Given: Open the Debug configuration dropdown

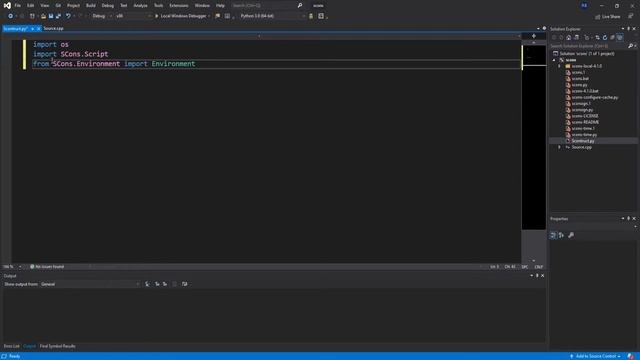Looking at the screenshot, I should click(102, 16).
